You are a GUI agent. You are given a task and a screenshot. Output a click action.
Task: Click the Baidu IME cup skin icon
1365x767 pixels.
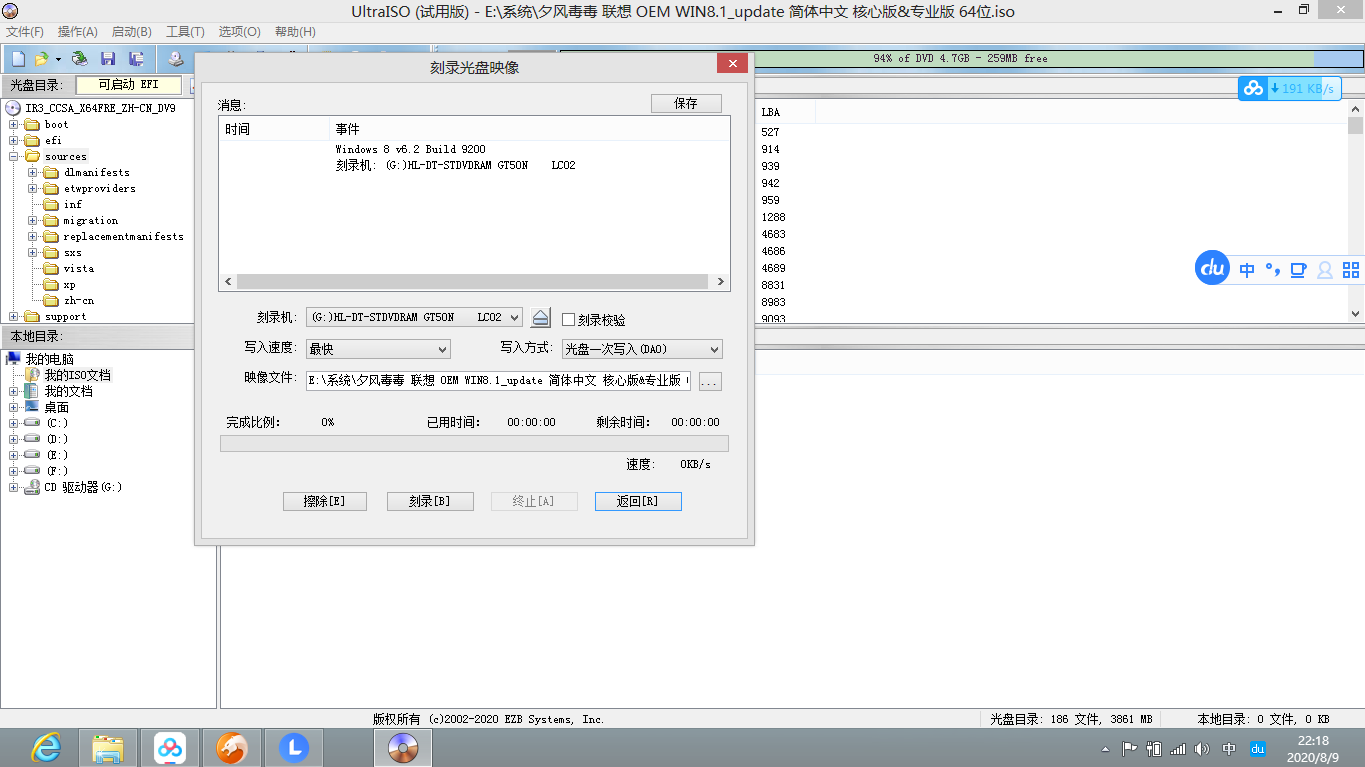tap(1299, 270)
